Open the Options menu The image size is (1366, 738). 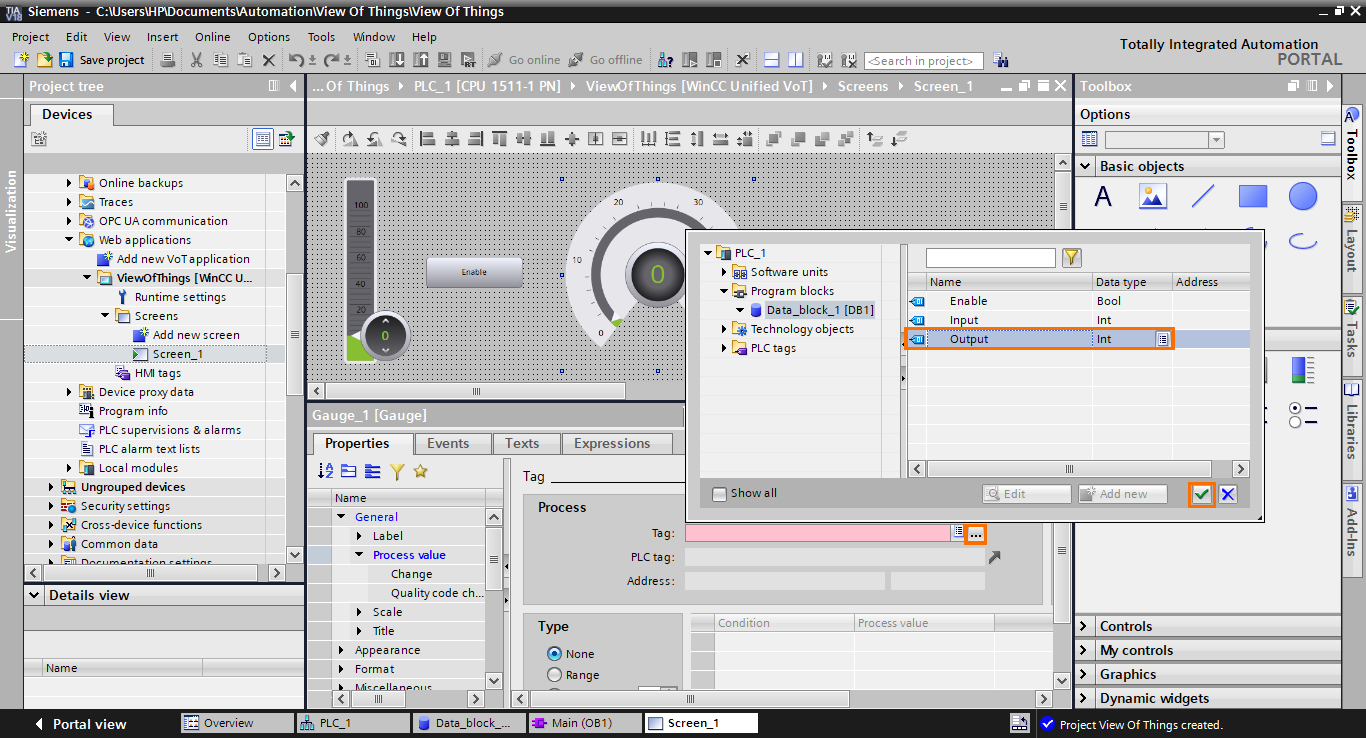[269, 37]
